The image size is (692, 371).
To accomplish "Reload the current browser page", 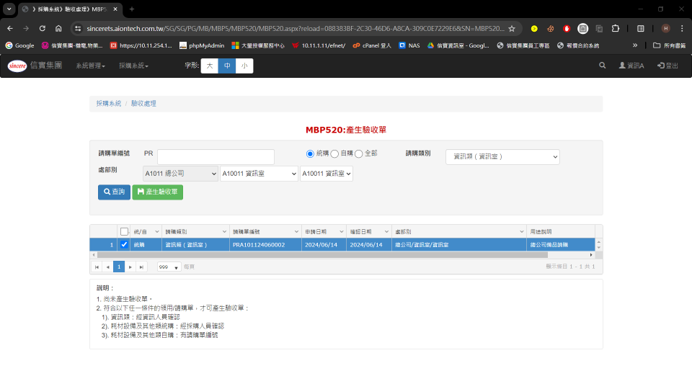I will (x=42, y=29).
